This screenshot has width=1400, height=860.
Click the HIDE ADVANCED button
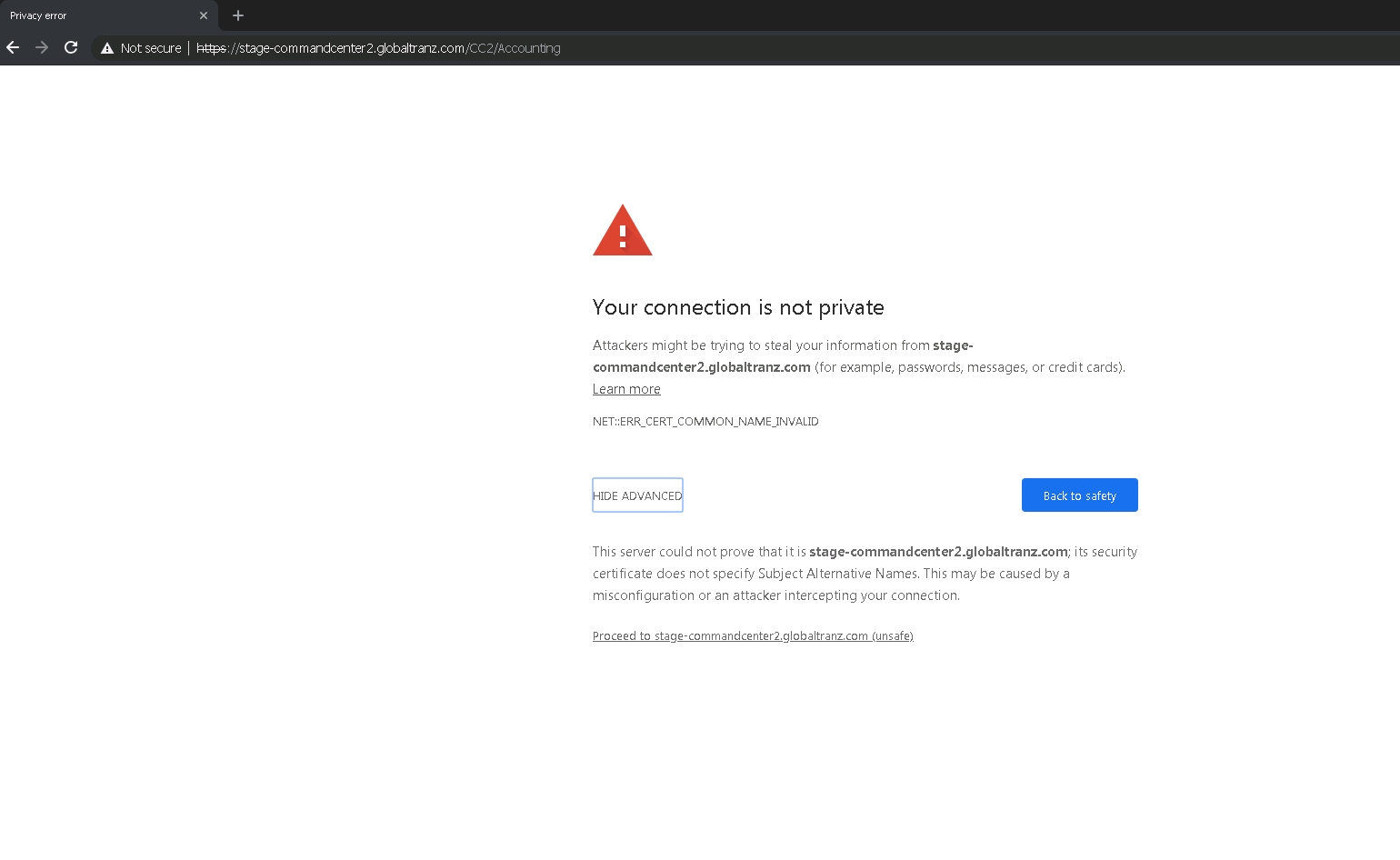click(637, 495)
